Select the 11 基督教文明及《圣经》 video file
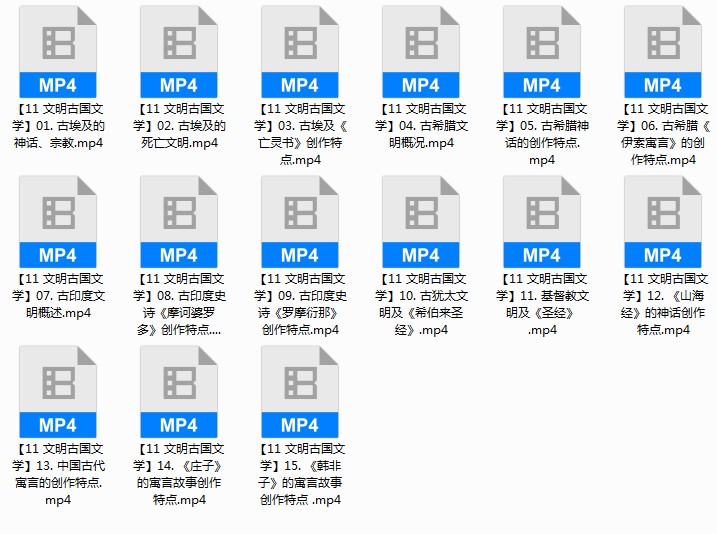717x534 pixels. click(542, 222)
